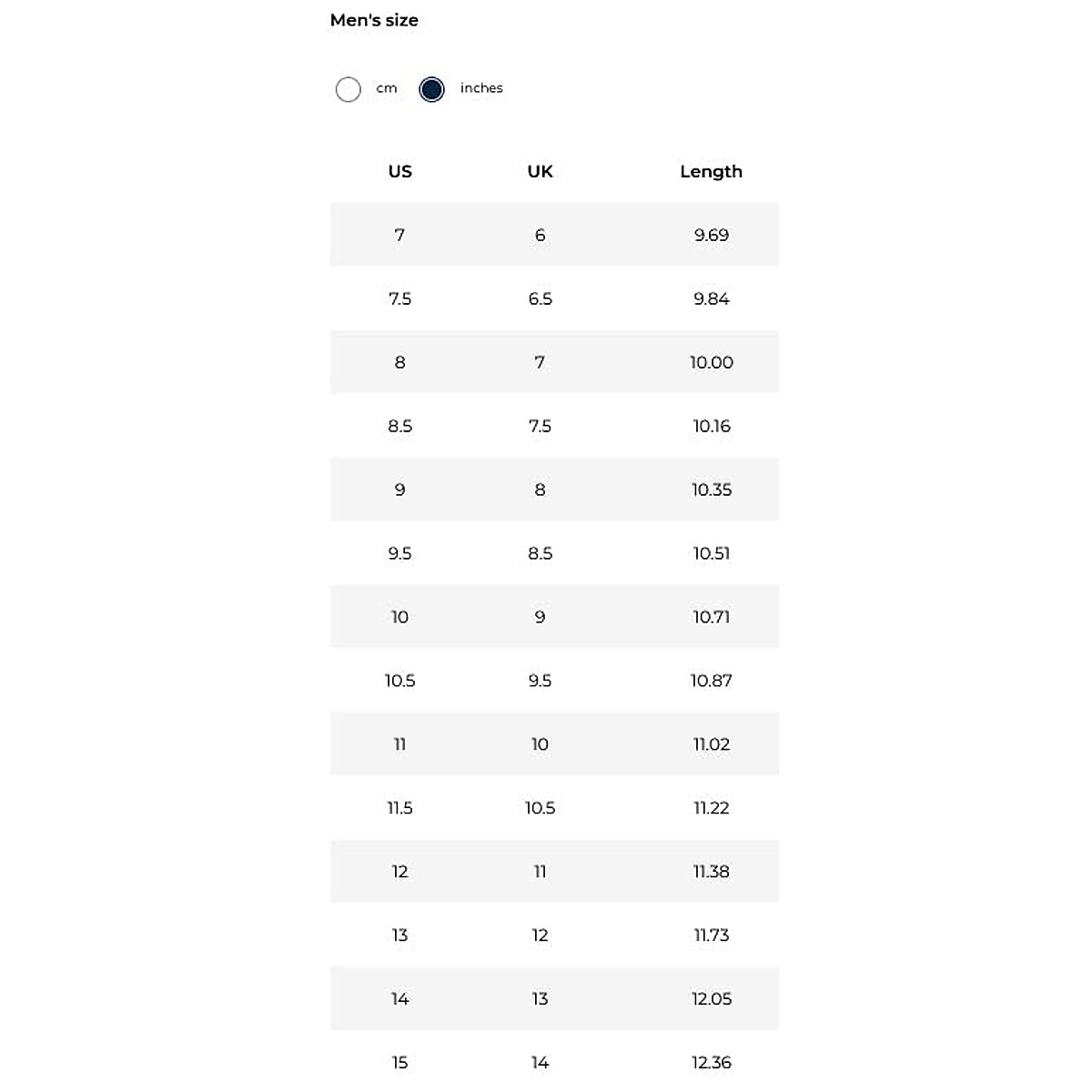Click US size 10 cell
Image resolution: width=1092 pixels, height=1092 pixels.
point(399,617)
